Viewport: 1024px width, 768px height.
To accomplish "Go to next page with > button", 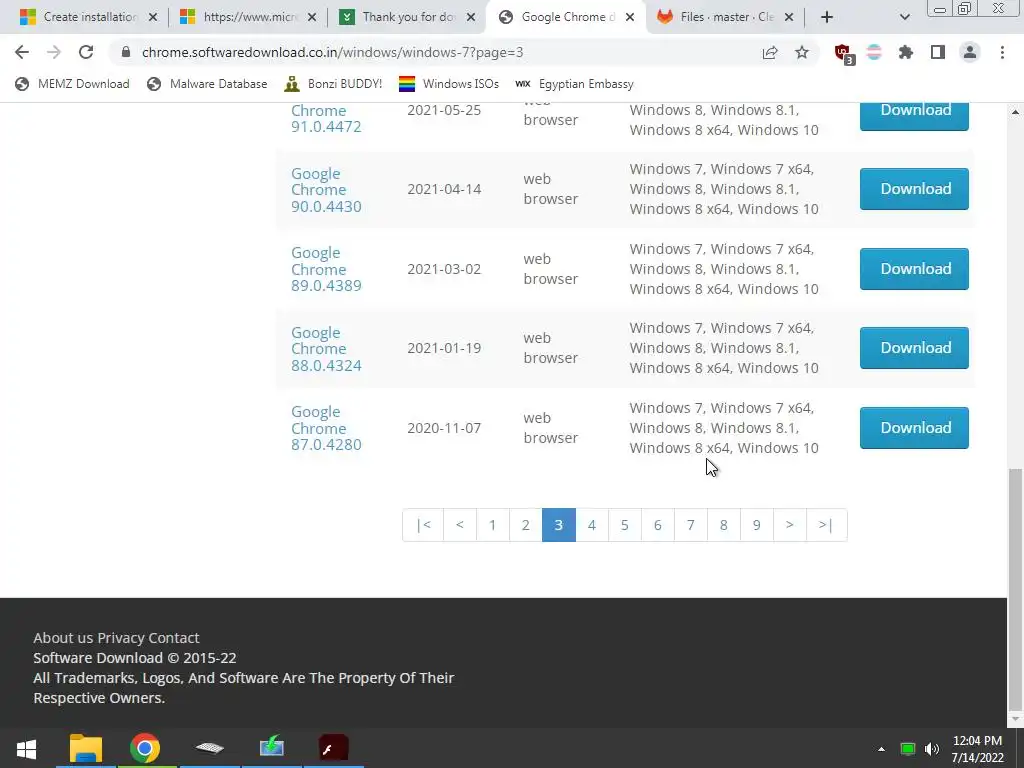I will click(790, 525).
